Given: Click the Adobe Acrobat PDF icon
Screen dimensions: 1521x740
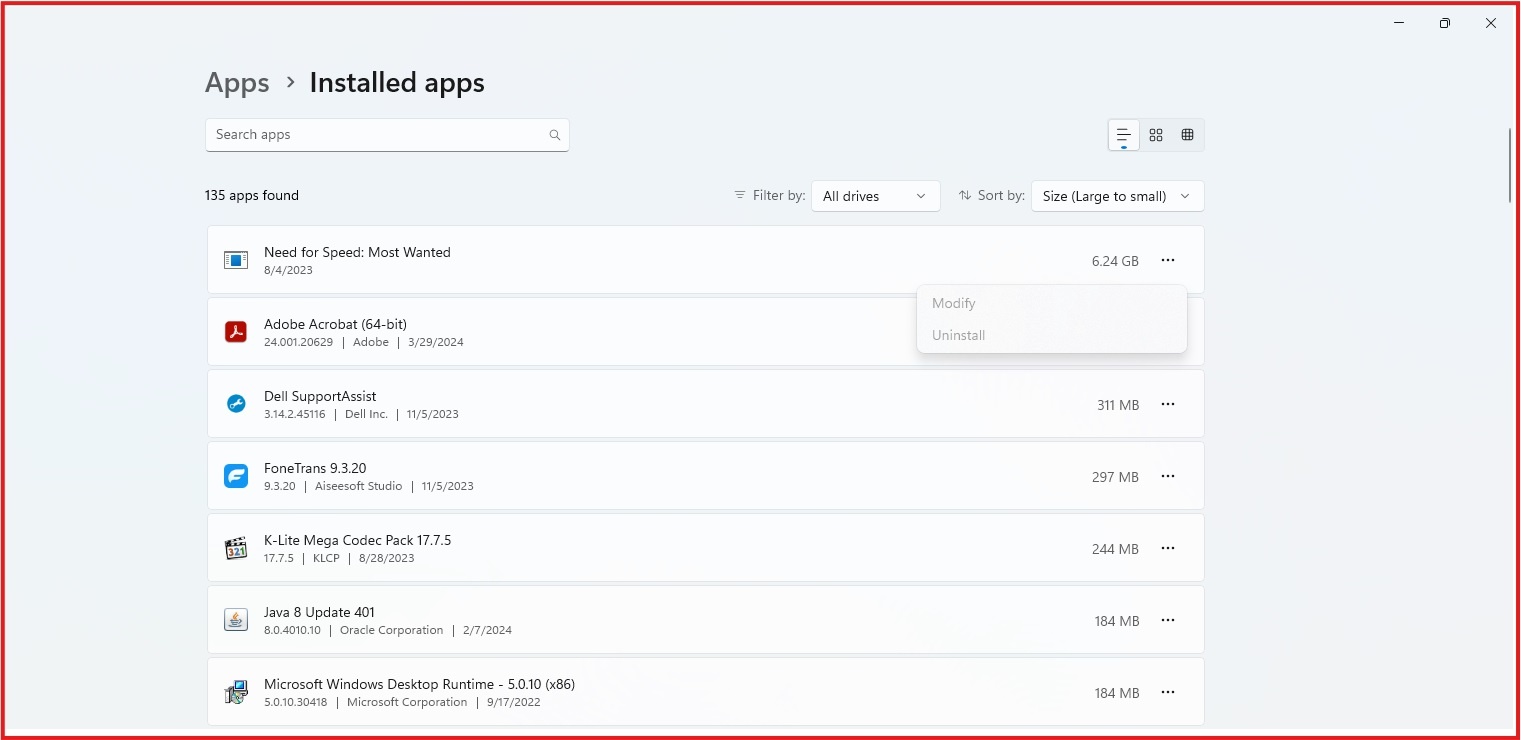Looking at the screenshot, I should point(236,331).
